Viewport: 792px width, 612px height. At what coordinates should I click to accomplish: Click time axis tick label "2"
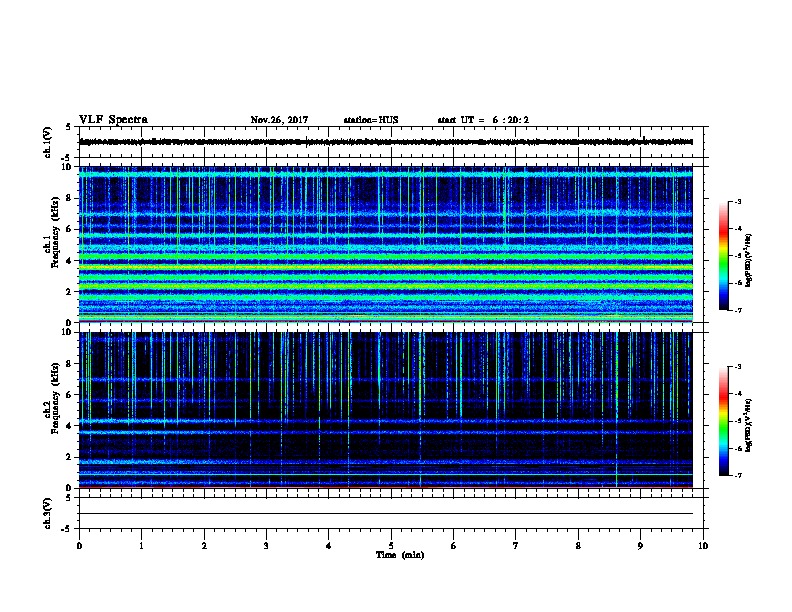[204, 546]
